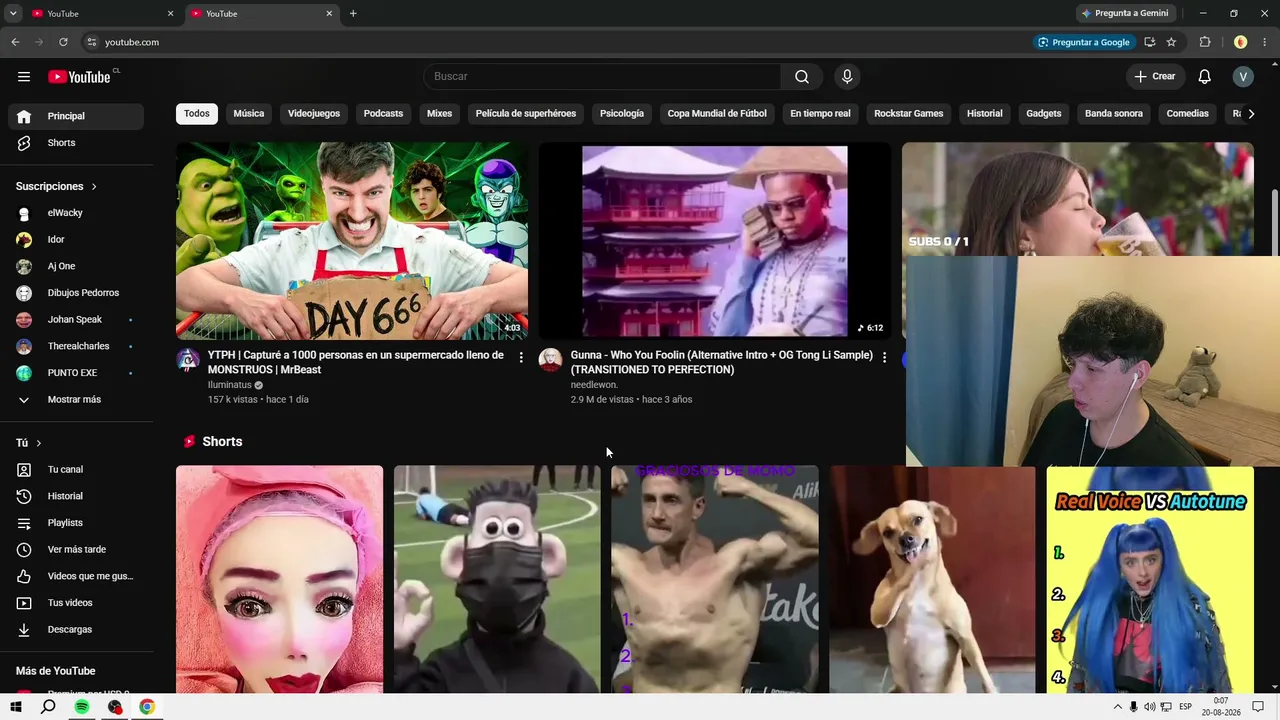
Task: Show hidden system tray icons
Action: [1118, 707]
